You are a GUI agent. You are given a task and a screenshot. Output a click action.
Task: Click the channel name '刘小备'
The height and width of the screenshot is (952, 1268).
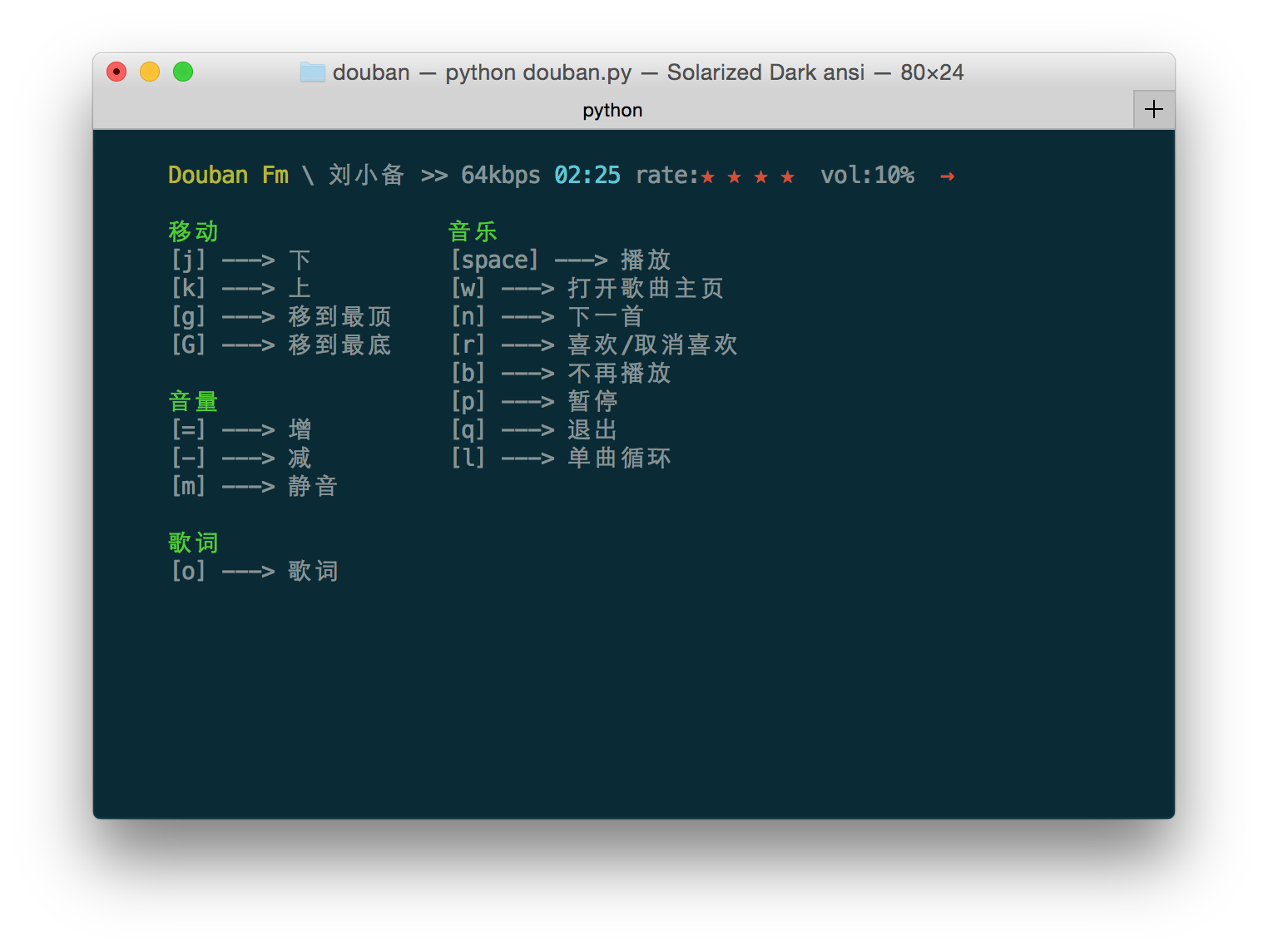coord(367,175)
